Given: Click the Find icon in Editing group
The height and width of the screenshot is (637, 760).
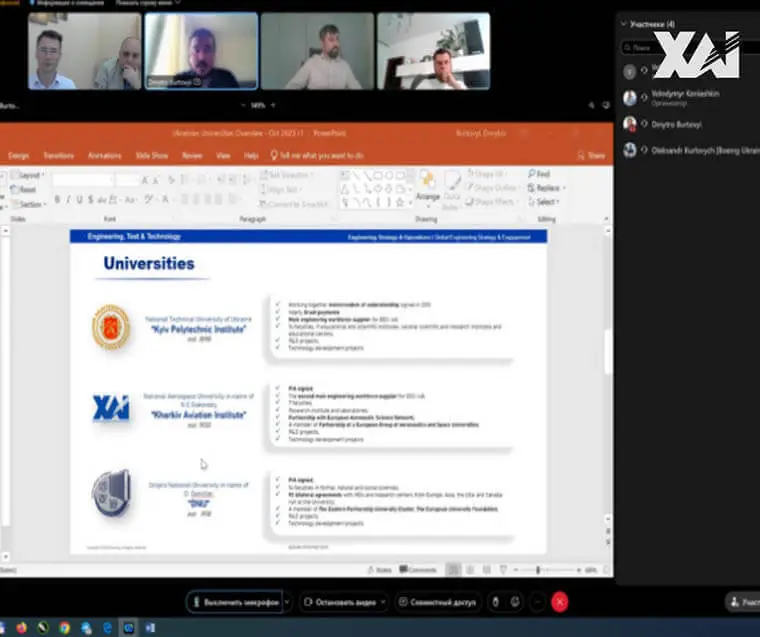Looking at the screenshot, I should pos(541,174).
